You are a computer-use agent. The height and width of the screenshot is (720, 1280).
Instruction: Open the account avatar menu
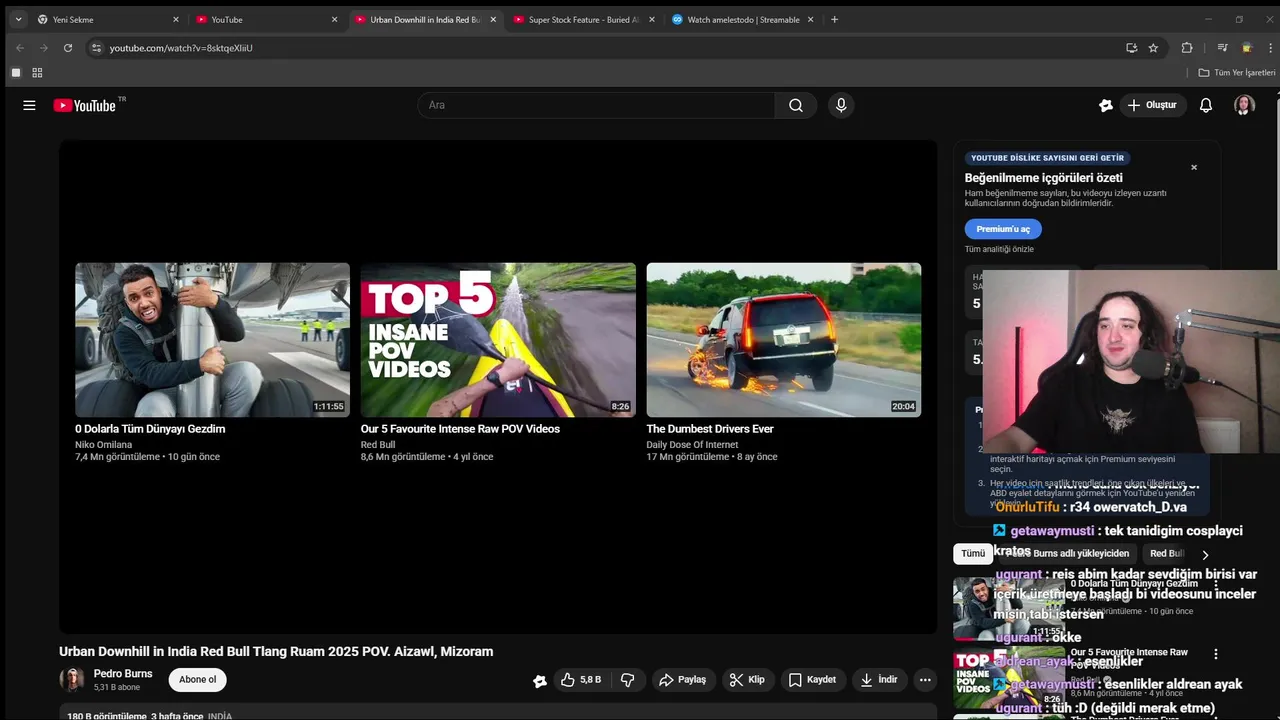click(x=1244, y=105)
